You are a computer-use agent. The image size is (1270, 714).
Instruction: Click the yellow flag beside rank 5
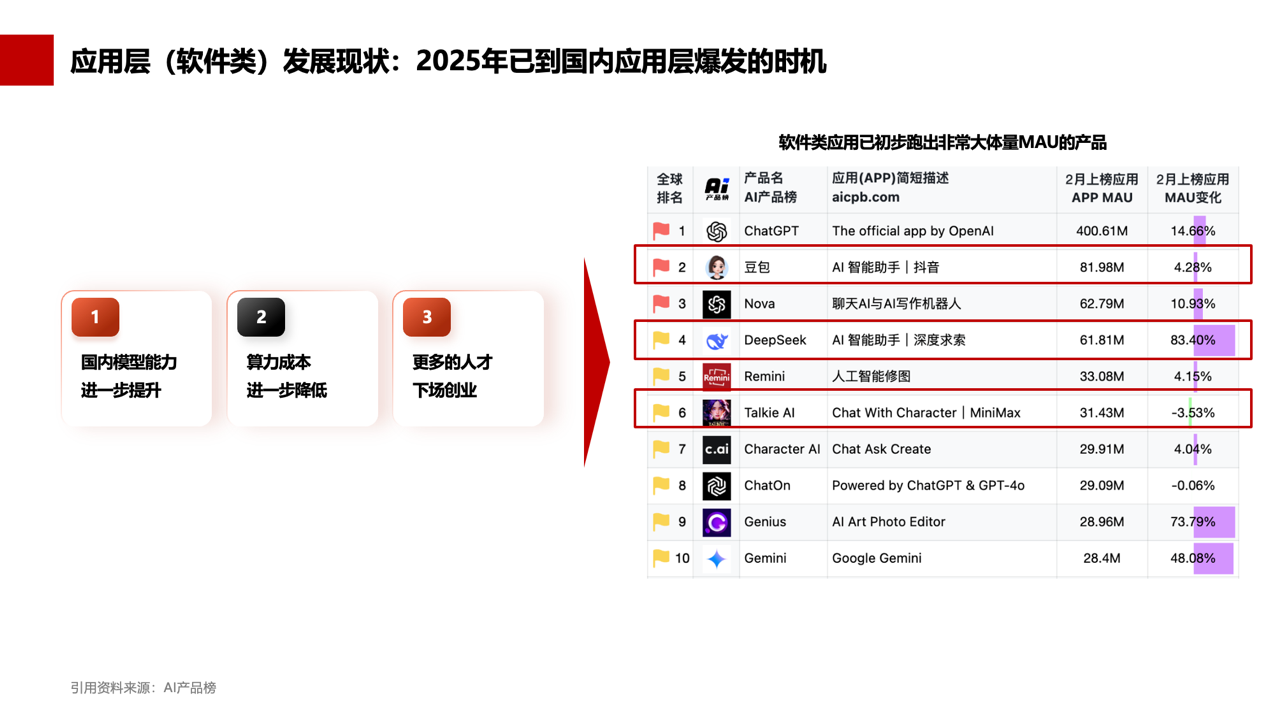coord(661,376)
